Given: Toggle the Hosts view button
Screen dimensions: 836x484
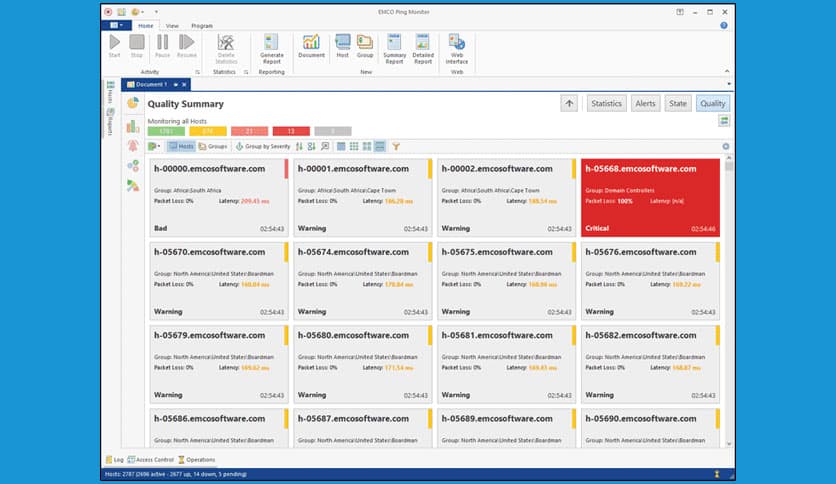Looking at the screenshot, I should pos(180,146).
